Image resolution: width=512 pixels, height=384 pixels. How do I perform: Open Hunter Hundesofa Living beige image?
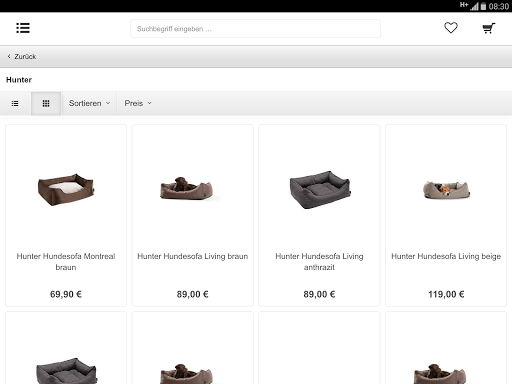[x=446, y=190]
